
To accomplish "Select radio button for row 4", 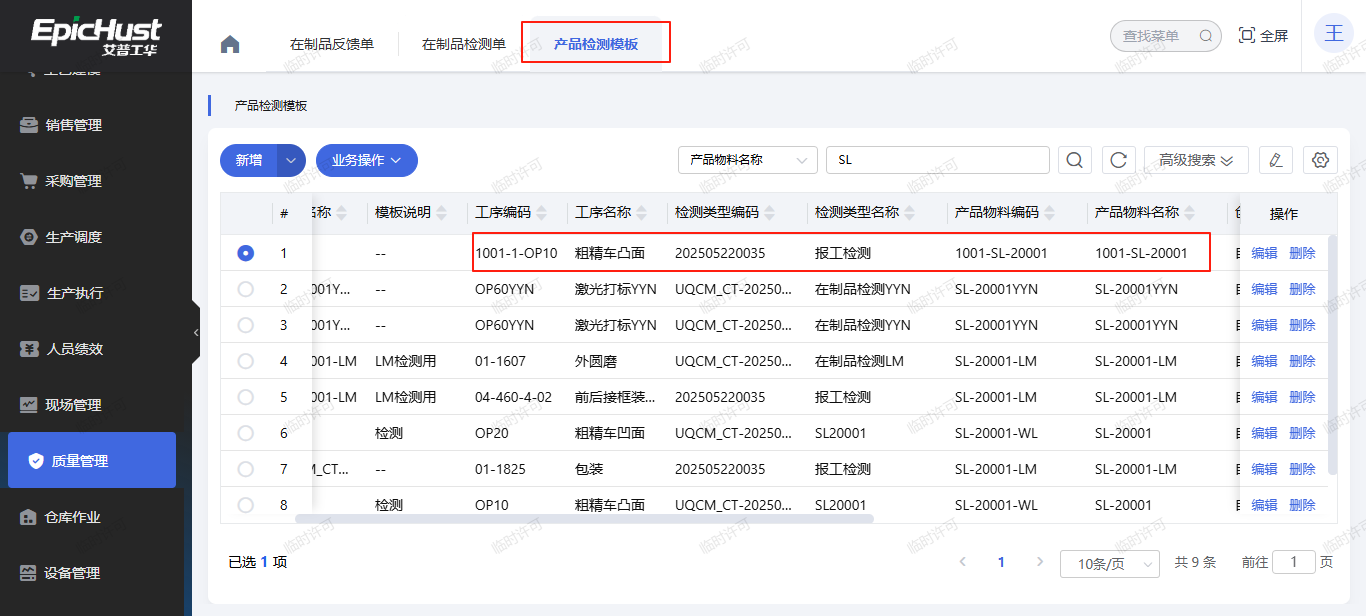I will pyautogui.click(x=246, y=361).
